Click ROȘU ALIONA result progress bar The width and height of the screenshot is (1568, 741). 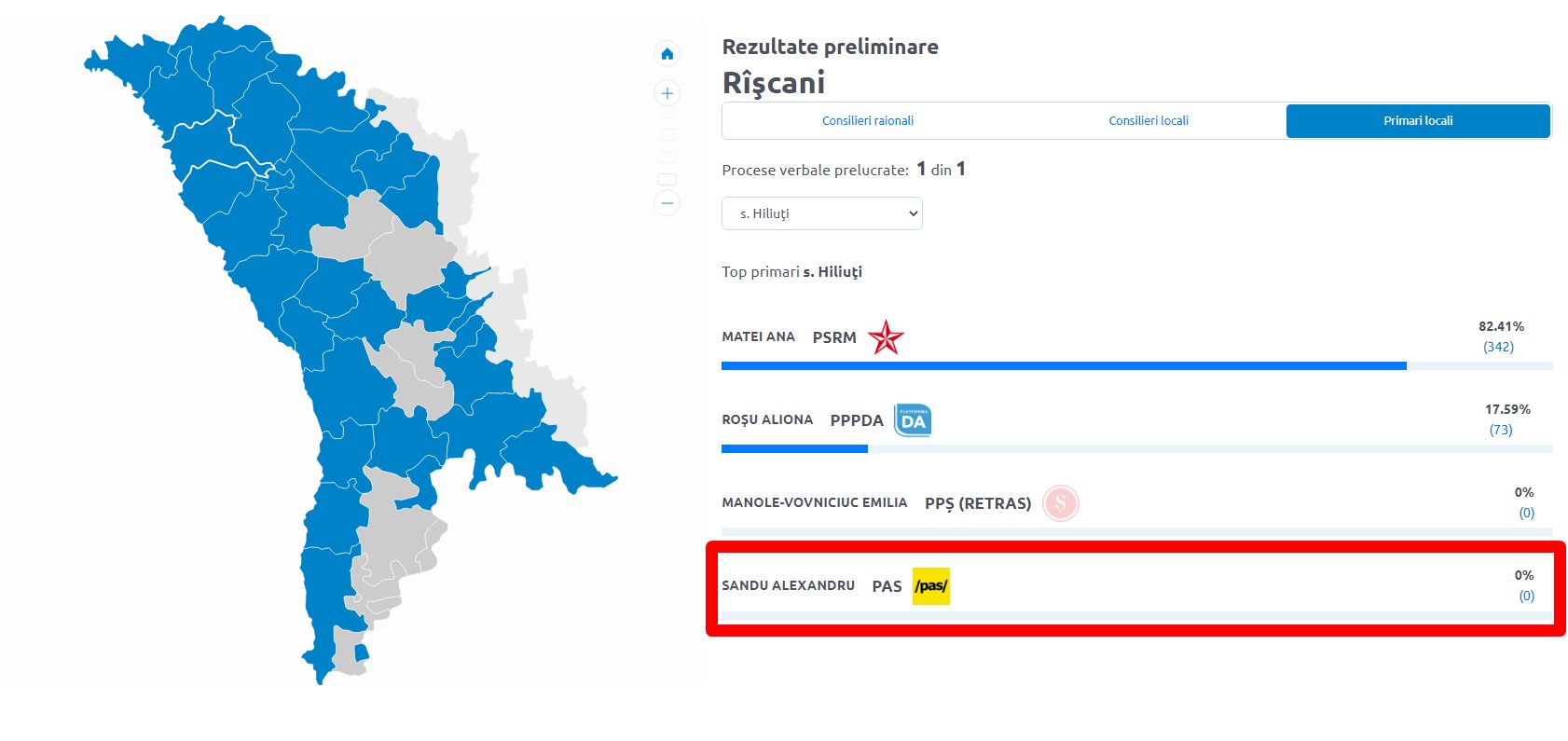794,449
